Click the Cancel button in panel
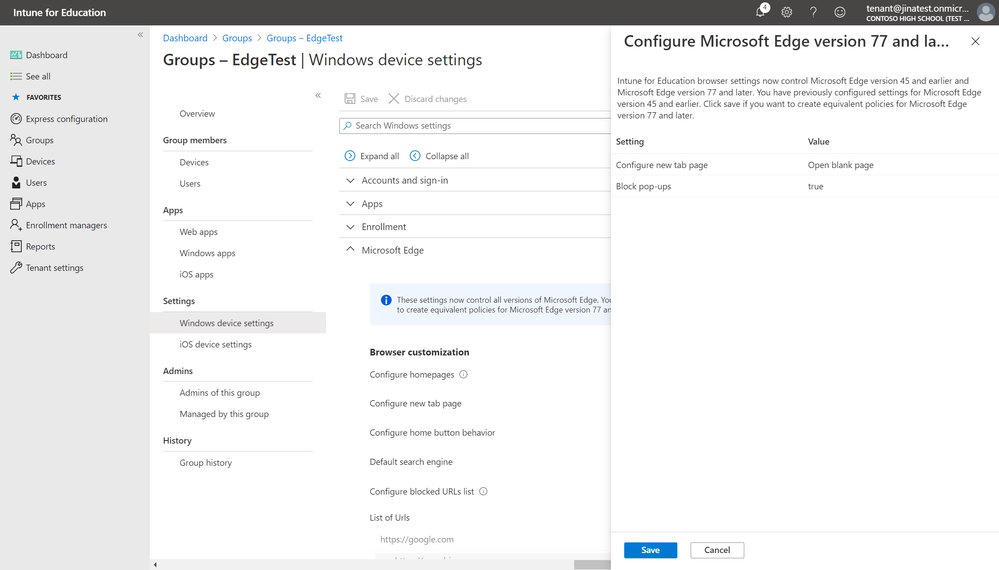This screenshot has width=999, height=570. click(717, 550)
